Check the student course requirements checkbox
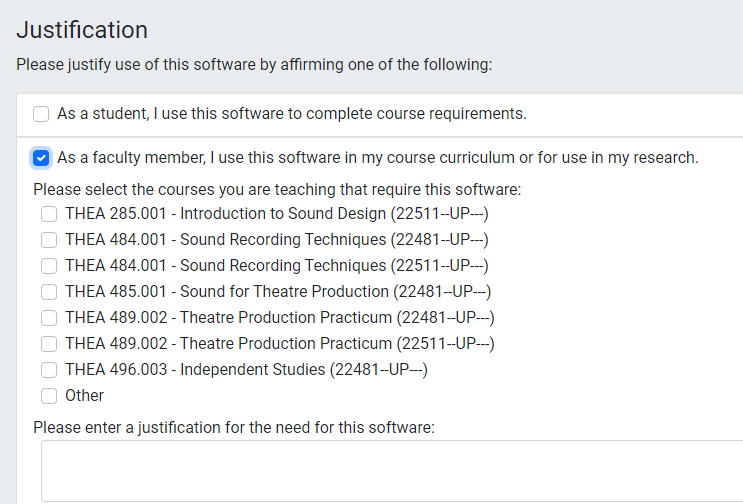Image resolution: width=743 pixels, height=504 pixels. coord(41,114)
